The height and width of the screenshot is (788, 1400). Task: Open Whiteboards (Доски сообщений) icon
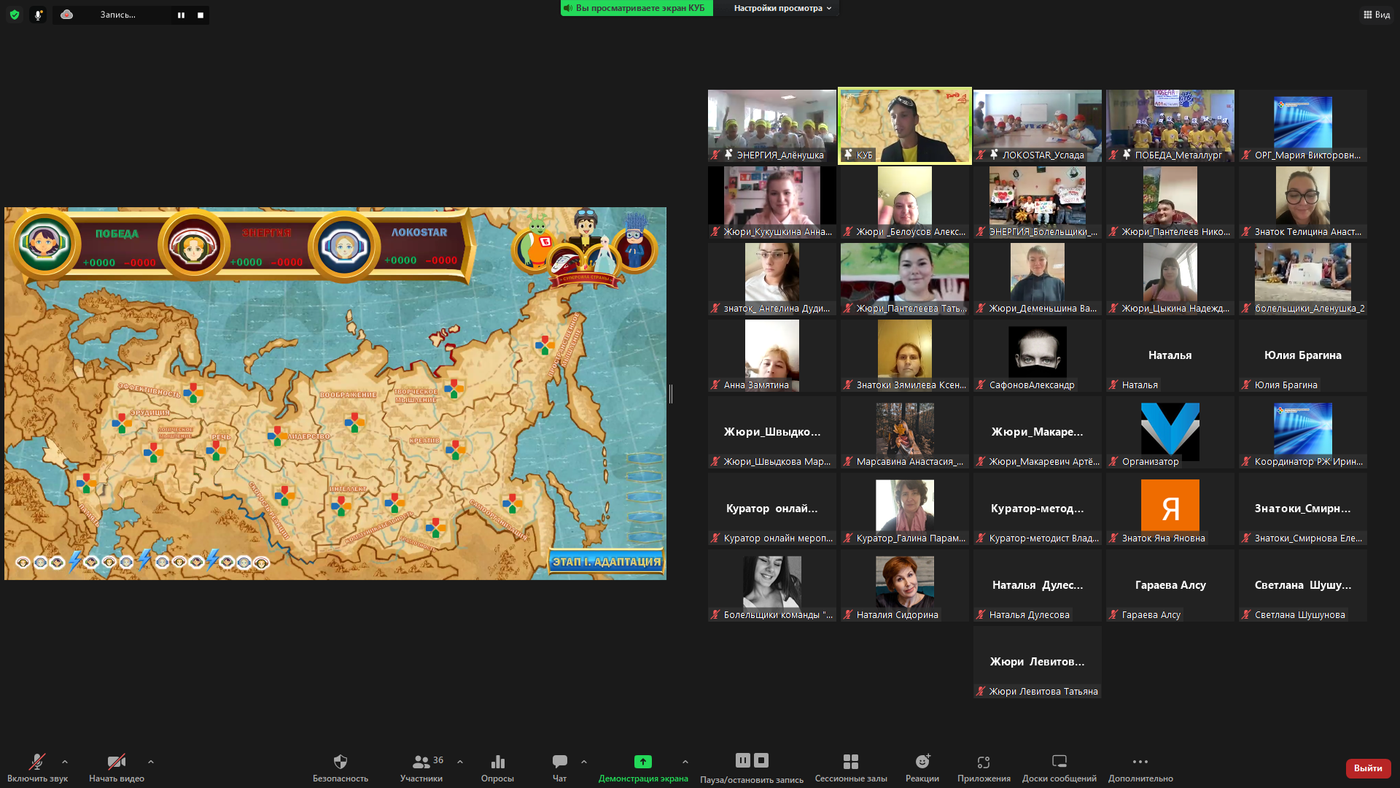(x=1059, y=762)
